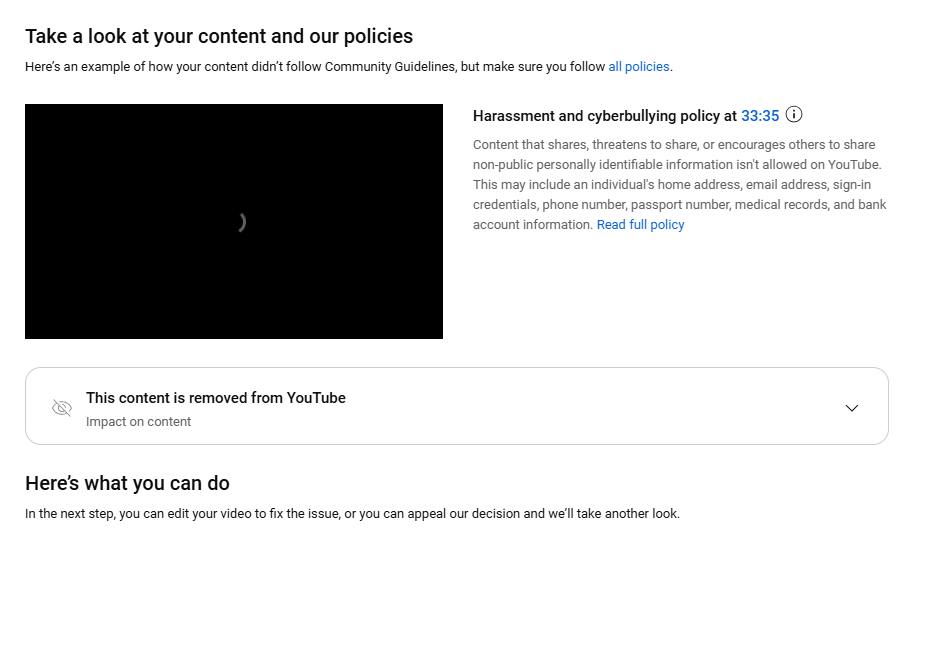Viewport: 928px width, 649px height.
Task: Open the 'Read full policy' link
Action: tap(640, 225)
